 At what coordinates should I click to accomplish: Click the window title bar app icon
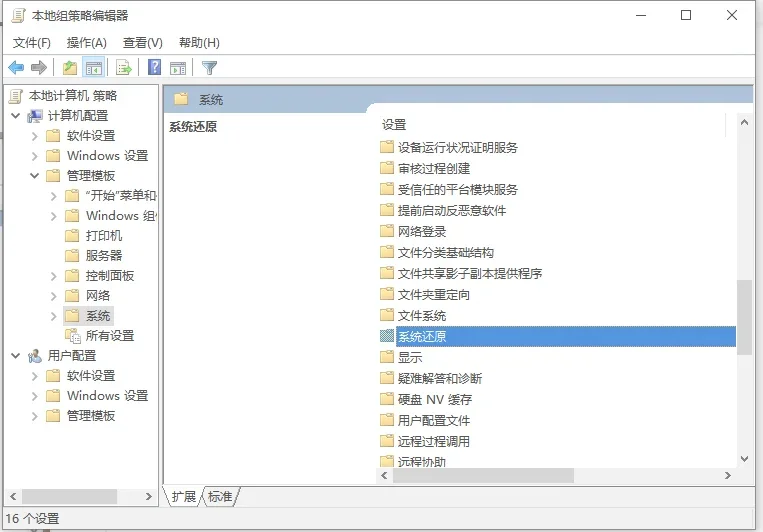[x=18, y=16]
